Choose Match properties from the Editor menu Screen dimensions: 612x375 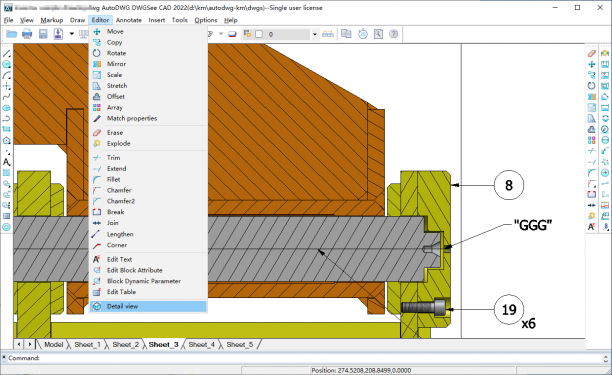pos(148,118)
